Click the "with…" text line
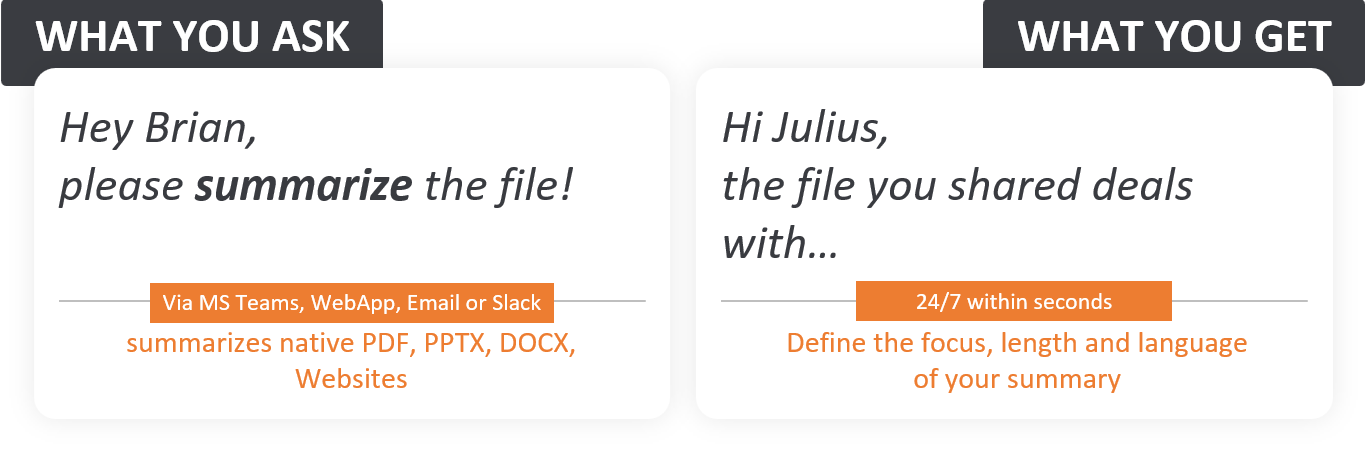Screen dimensions: 1366x462 click(x=780, y=245)
